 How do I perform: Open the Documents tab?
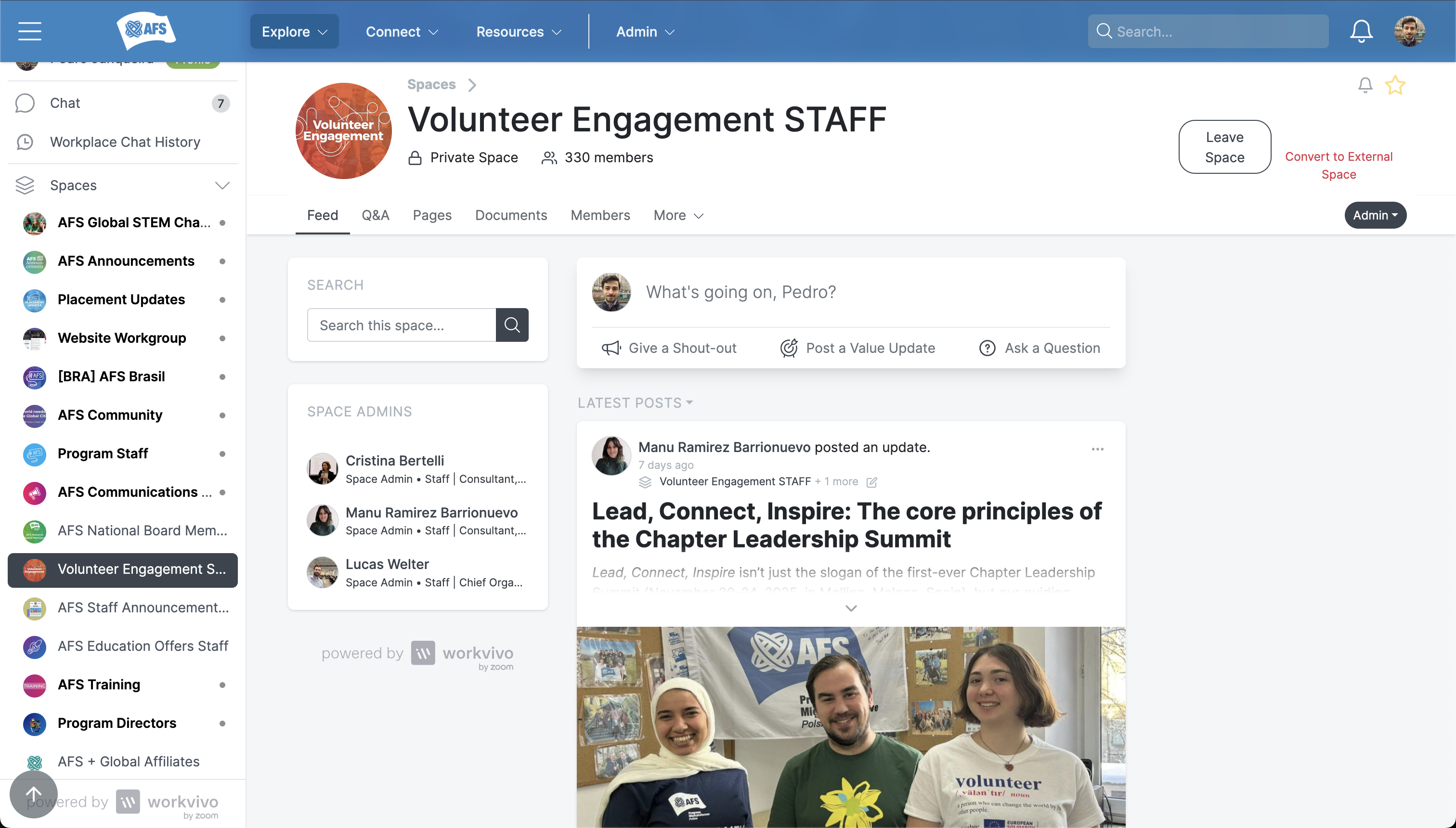511,215
